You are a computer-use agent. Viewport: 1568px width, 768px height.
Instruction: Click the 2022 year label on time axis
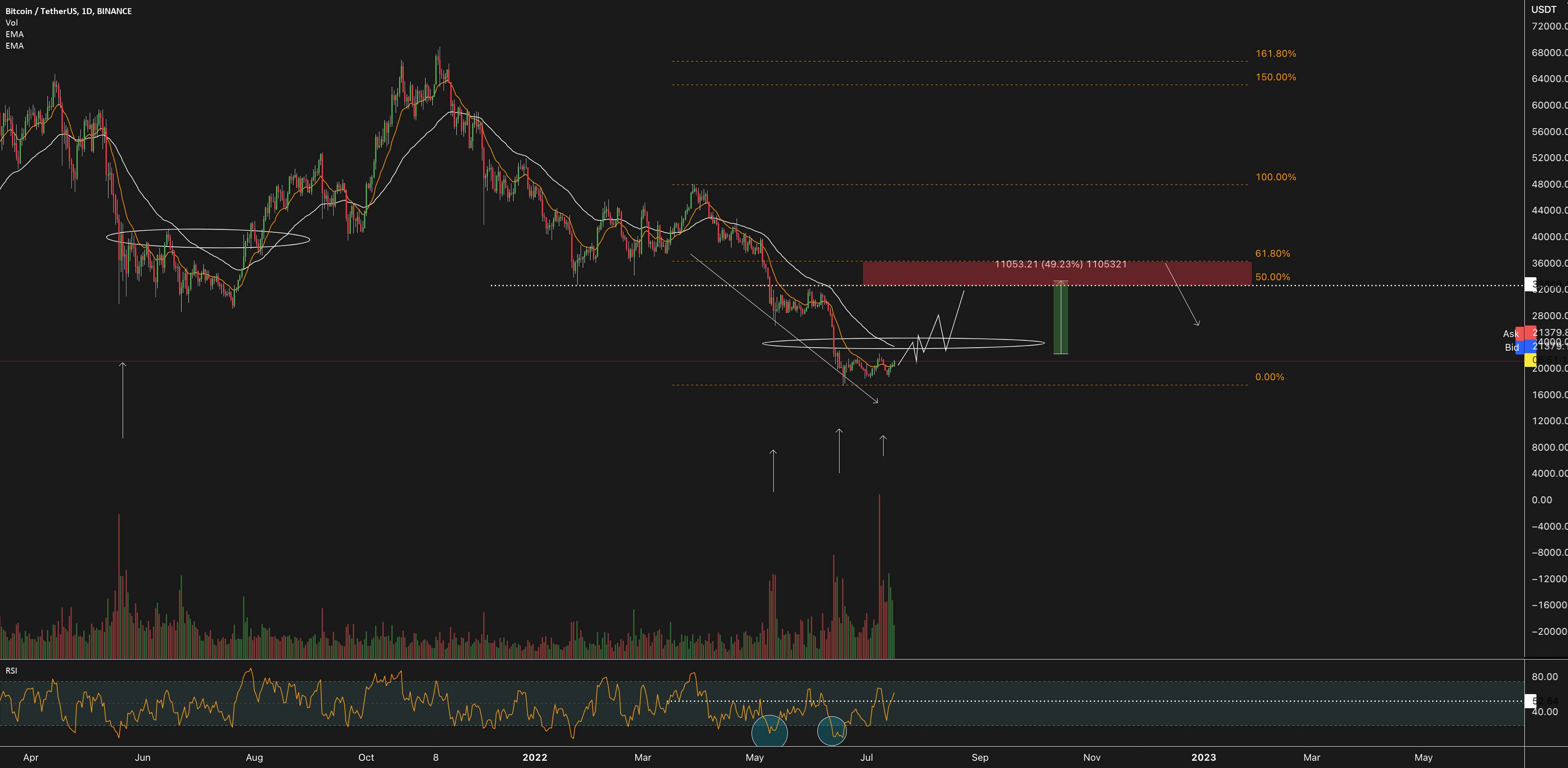point(535,758)
